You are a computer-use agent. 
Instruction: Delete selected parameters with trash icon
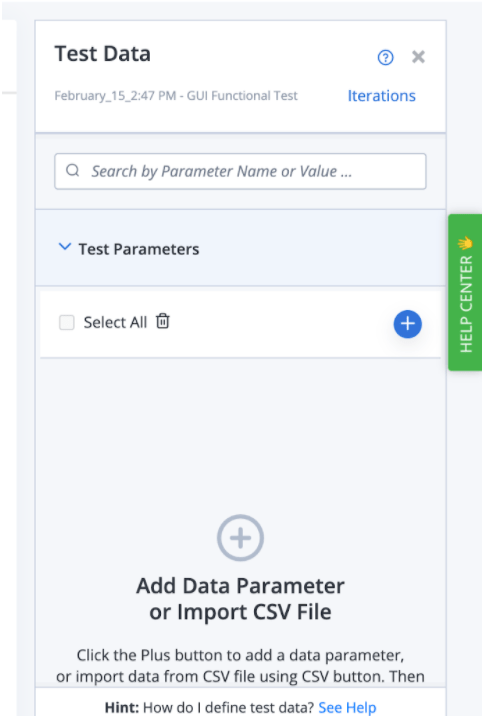coord(163,321)
